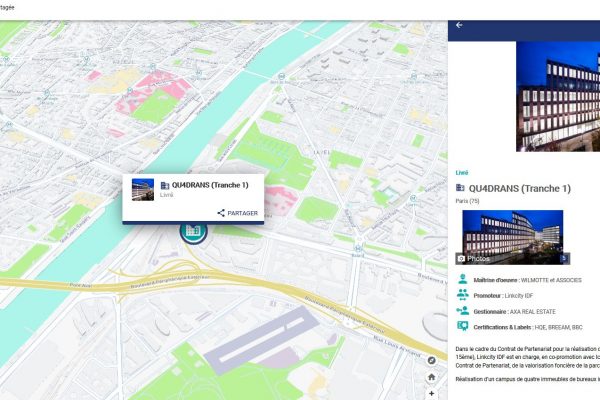Click the compass icon on the map
Image resolution: width=600 pixels, height=400 pixels.
[x=431, y=360]
